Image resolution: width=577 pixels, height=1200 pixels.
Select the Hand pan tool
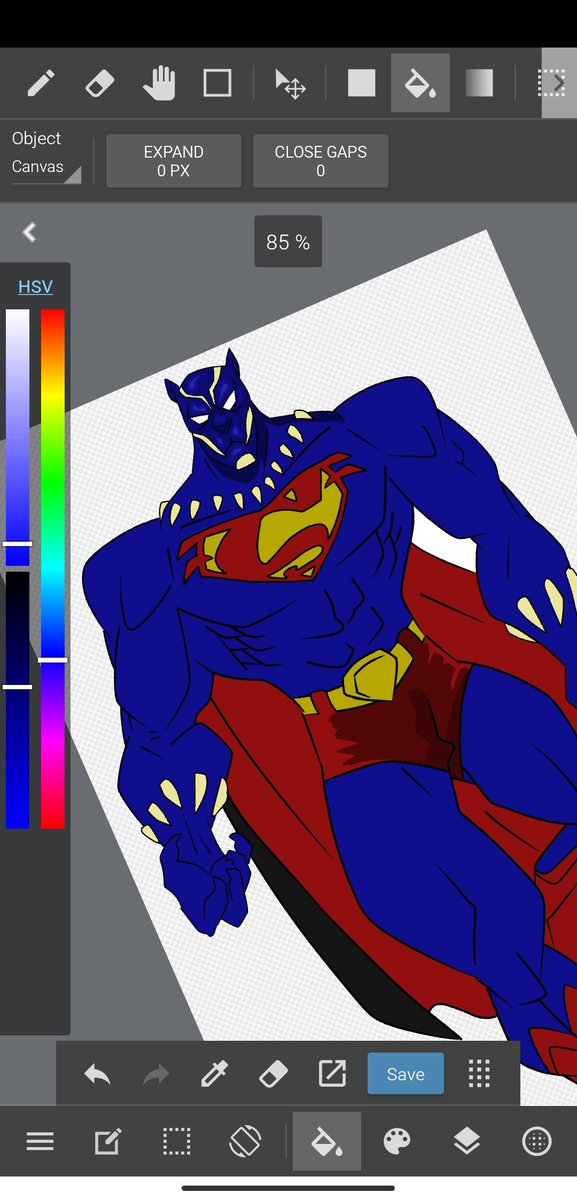[159, 83]
